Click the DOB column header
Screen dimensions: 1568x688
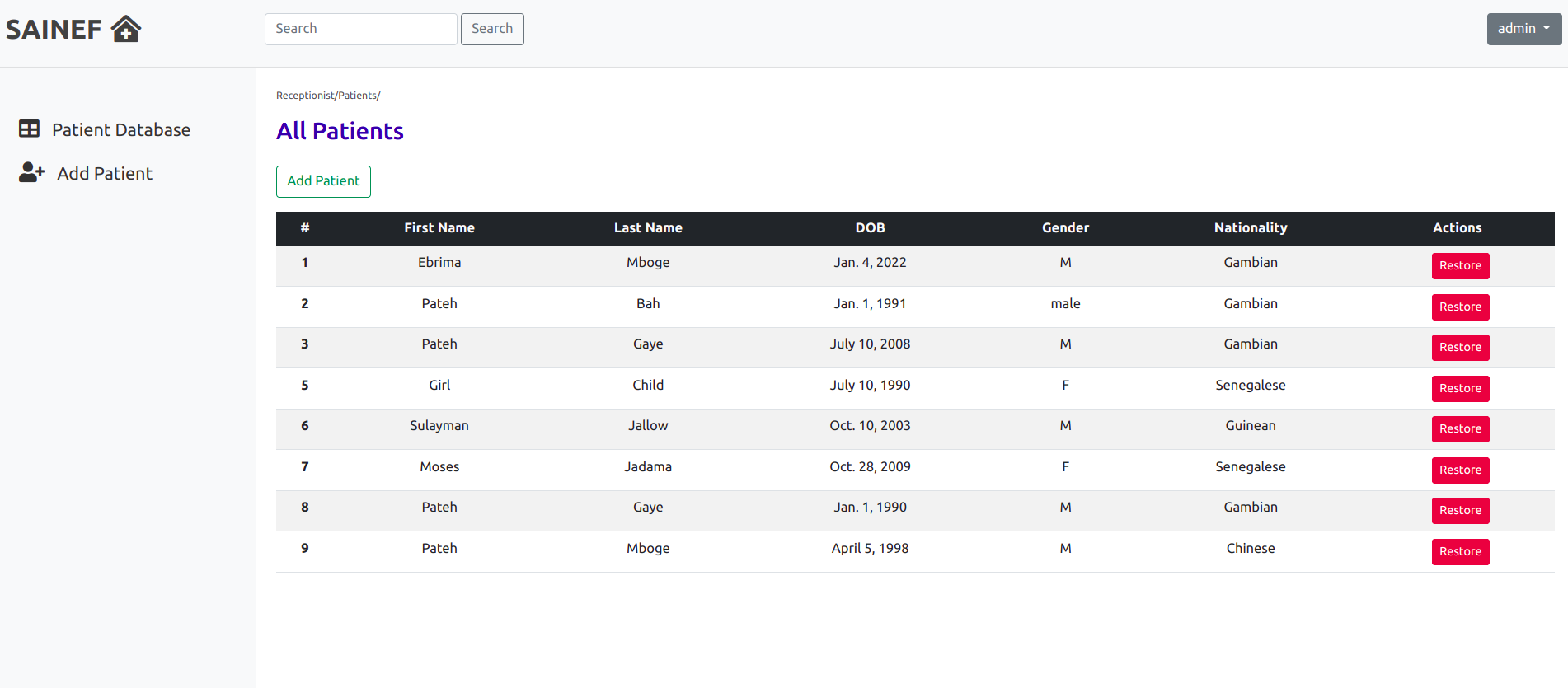[x=870, y=228]
